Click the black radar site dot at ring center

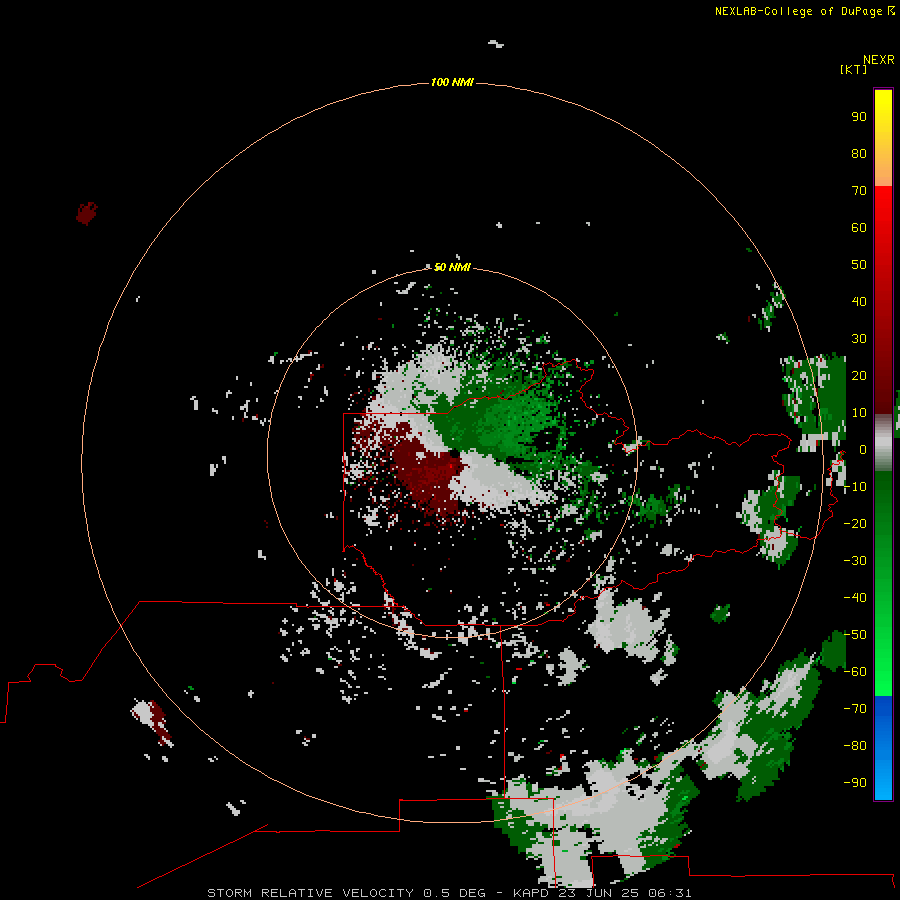pyautogui.click(x=454, y=453)
